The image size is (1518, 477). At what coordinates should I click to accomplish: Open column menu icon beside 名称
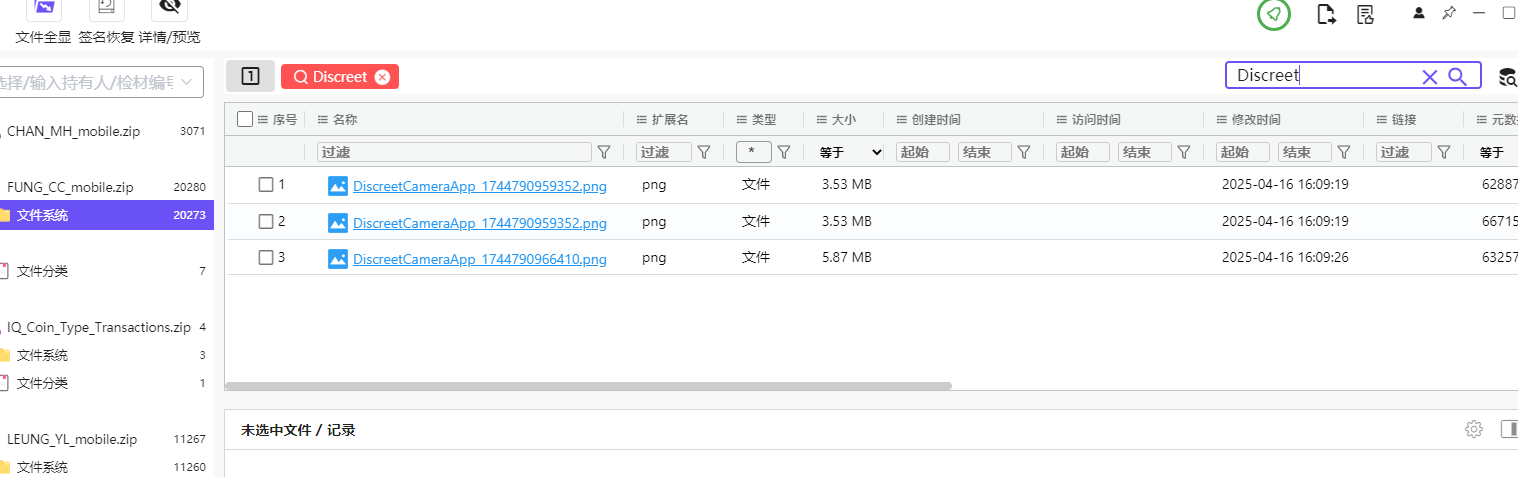coord(323,119)
